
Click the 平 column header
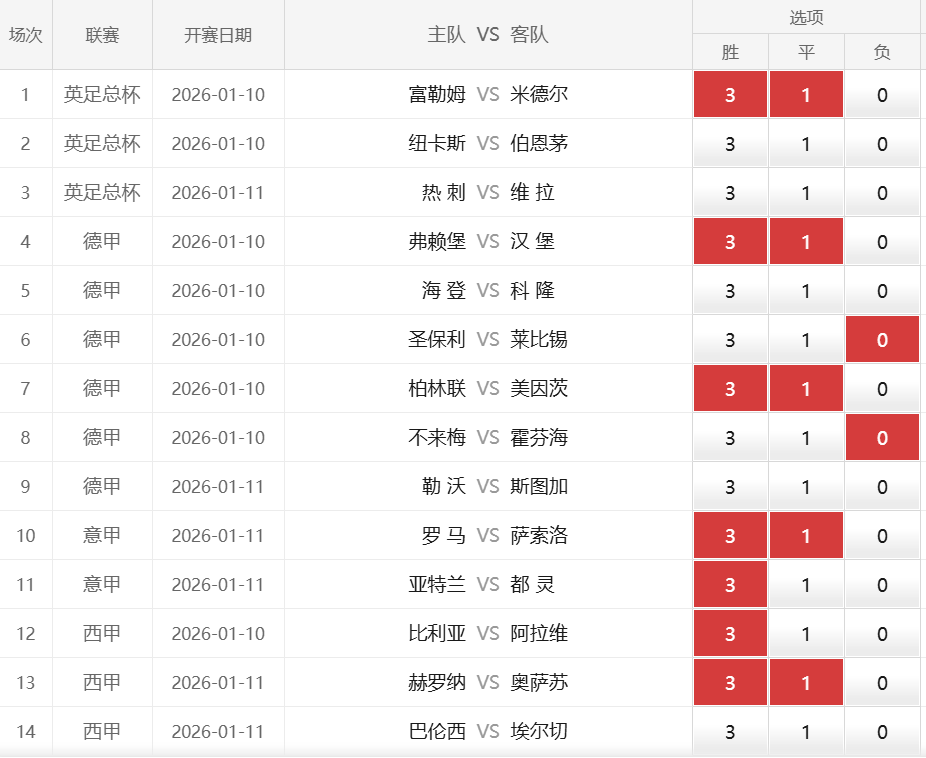(x=806, y=51)
